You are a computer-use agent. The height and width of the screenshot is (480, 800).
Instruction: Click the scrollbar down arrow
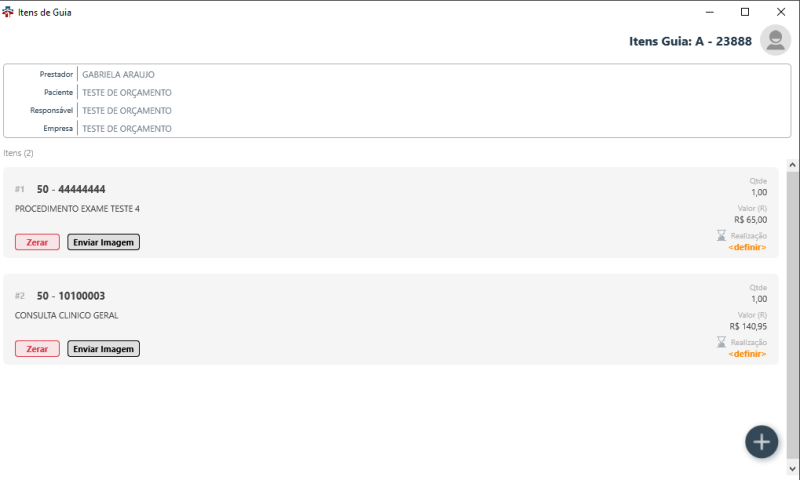pos(792,469)
